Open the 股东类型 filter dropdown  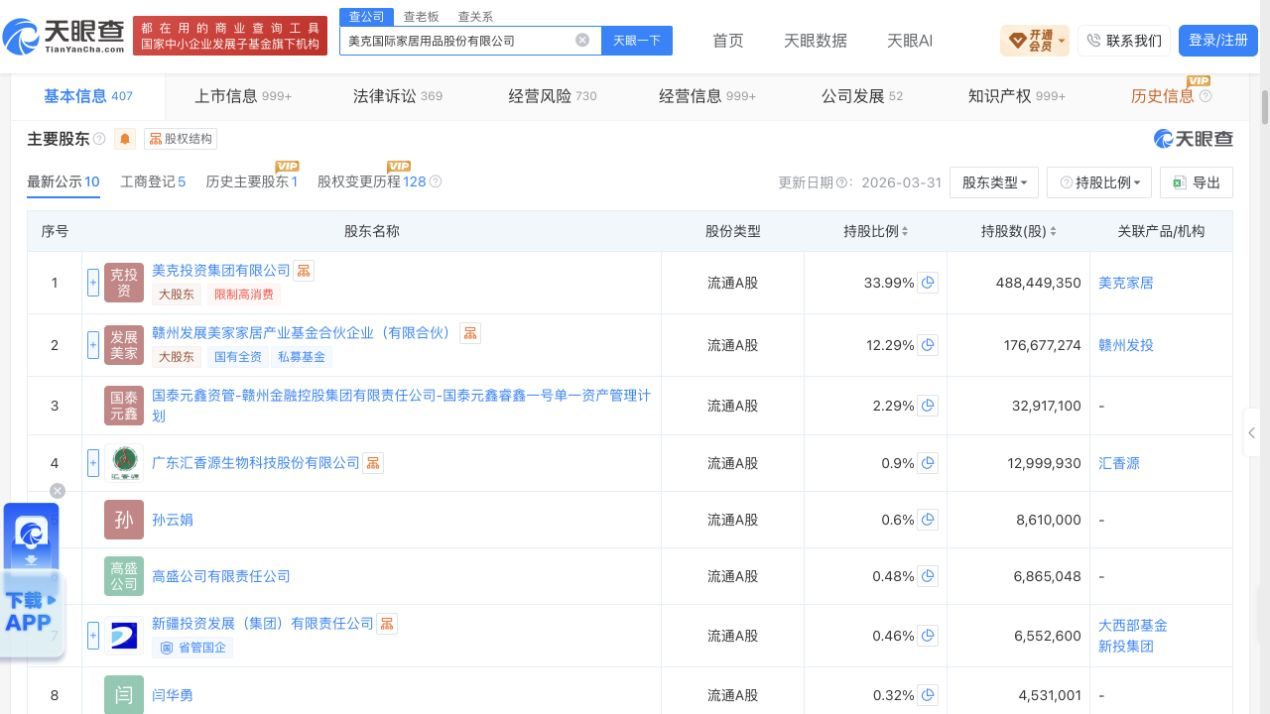coord(994,183)
